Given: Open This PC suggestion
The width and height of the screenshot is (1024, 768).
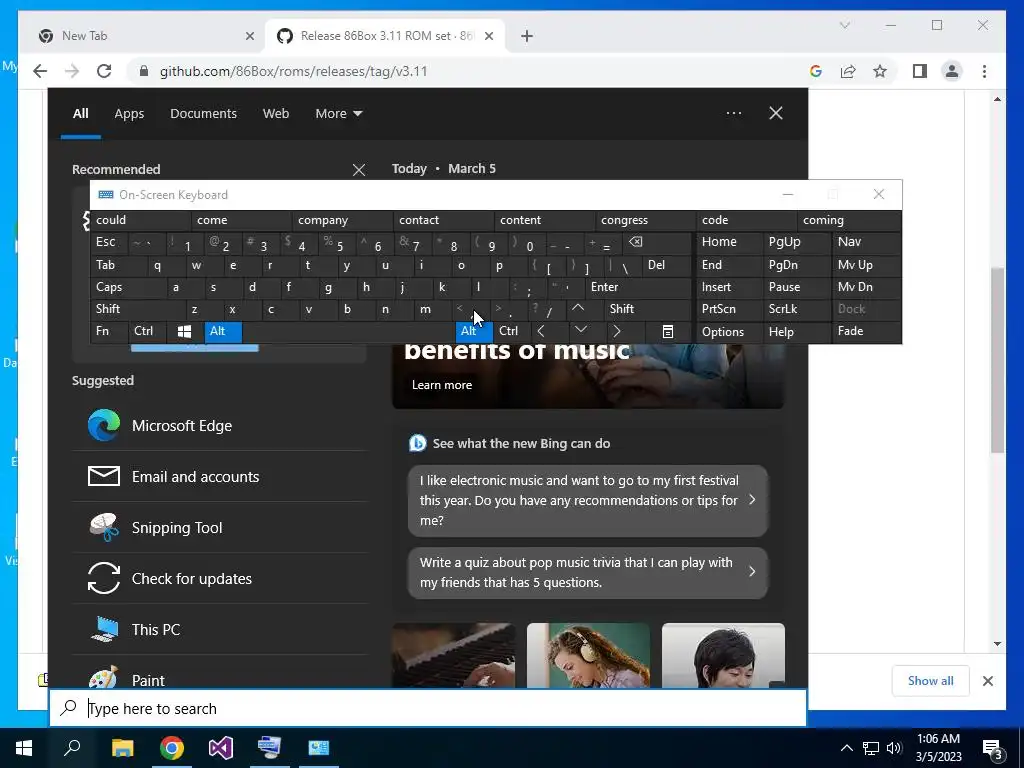Looking at the screenshot, I should click(x=219, y=629).
